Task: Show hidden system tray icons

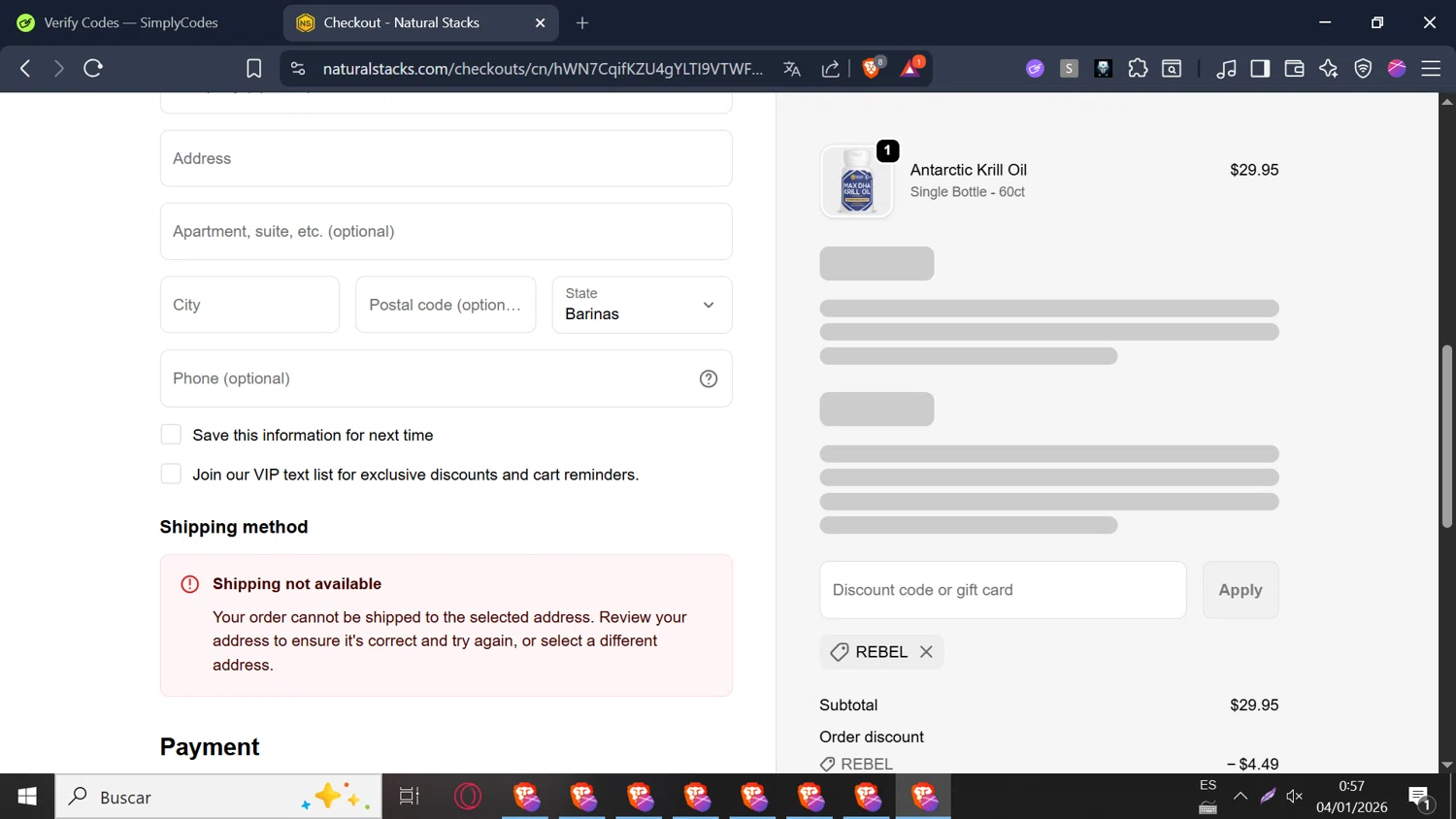Action: 1241,797
